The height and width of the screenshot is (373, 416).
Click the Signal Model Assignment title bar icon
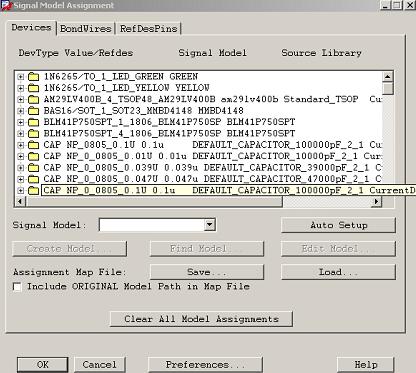click(6, 5)
